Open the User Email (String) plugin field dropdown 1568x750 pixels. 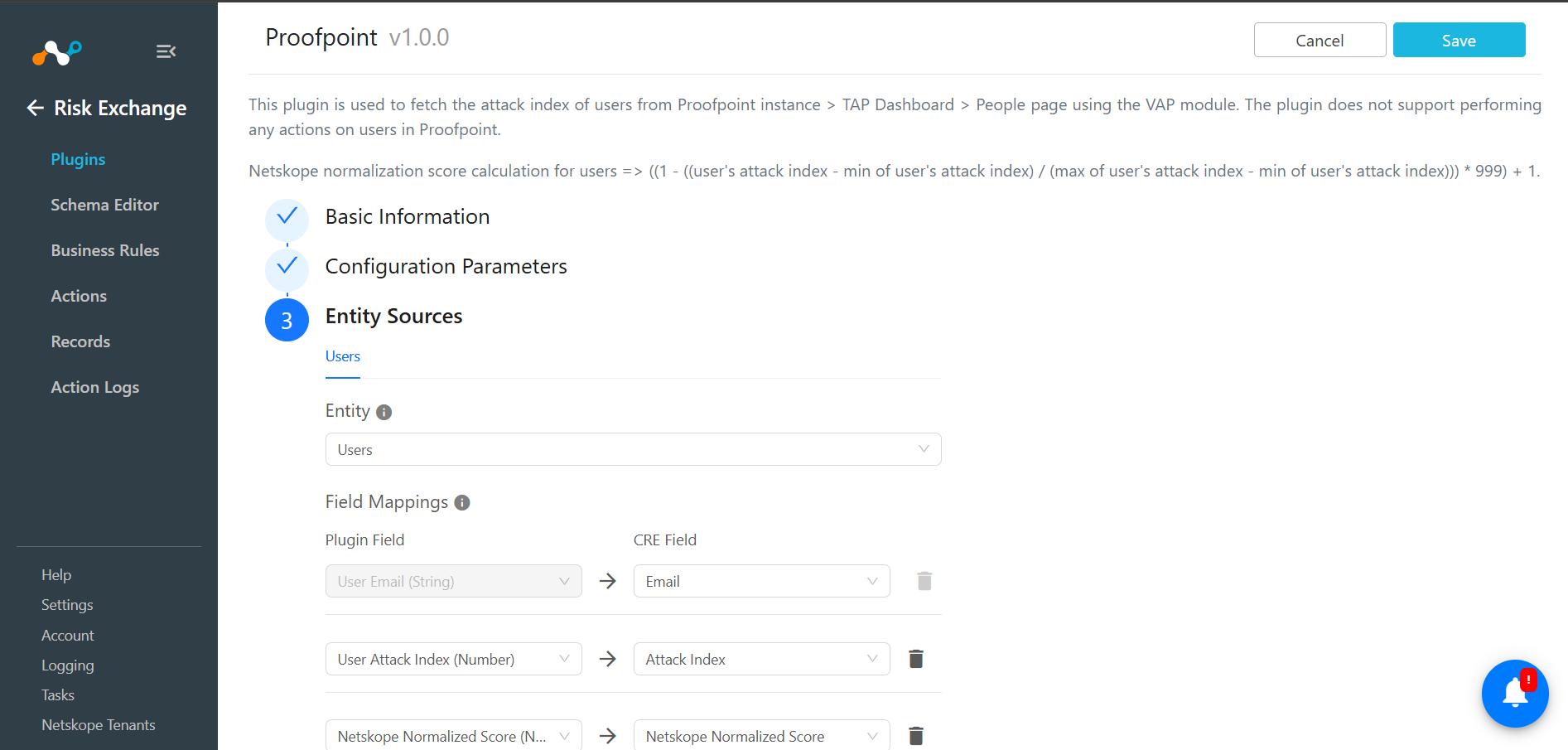pyautogui.click(x=454, y=581)
